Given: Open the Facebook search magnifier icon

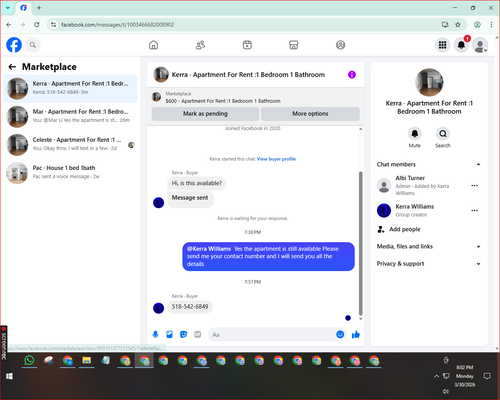Looking at the screenshot, I should [33, 45].
